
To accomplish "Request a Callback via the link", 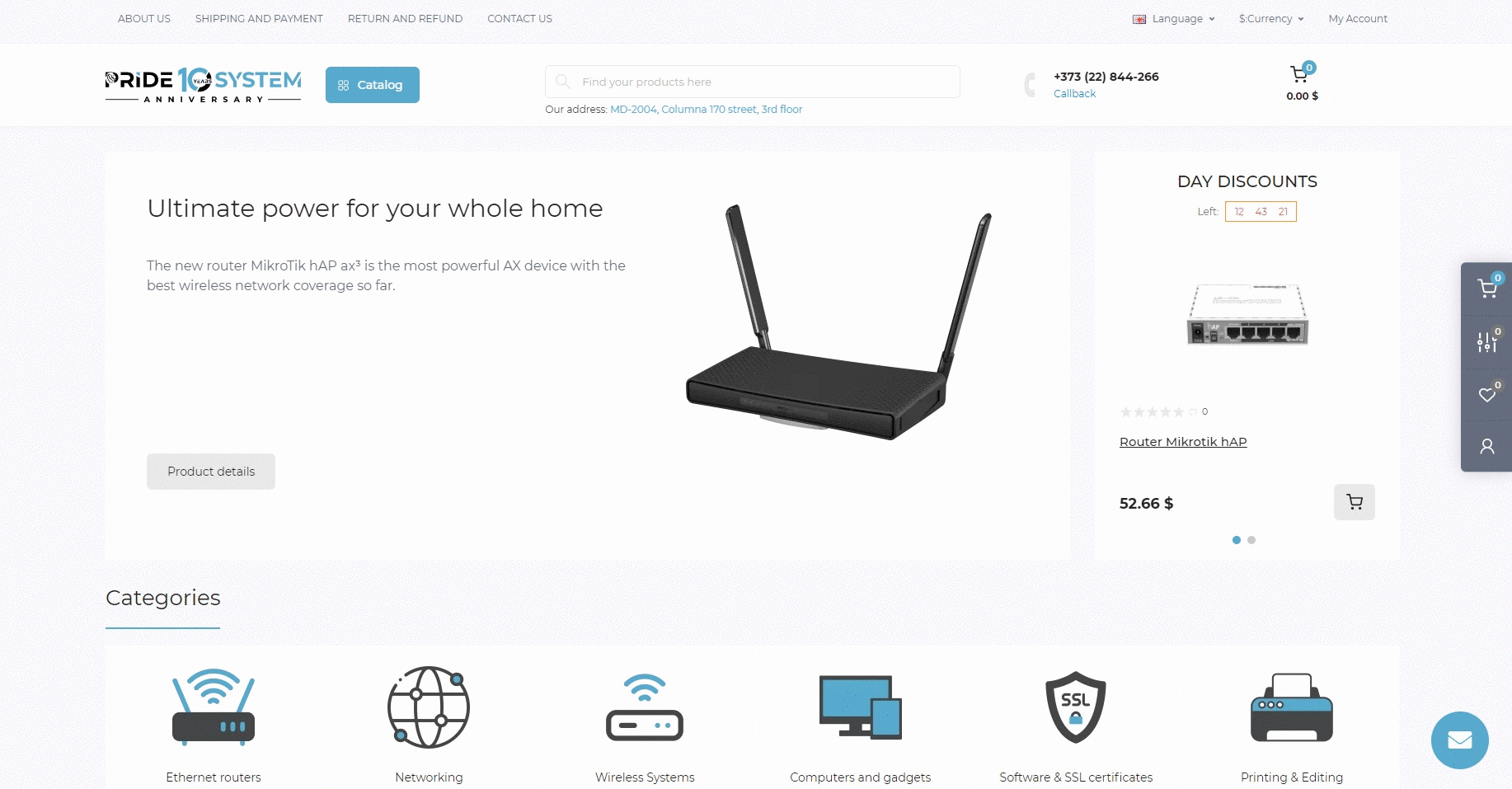I will (x=1074, y=94).
